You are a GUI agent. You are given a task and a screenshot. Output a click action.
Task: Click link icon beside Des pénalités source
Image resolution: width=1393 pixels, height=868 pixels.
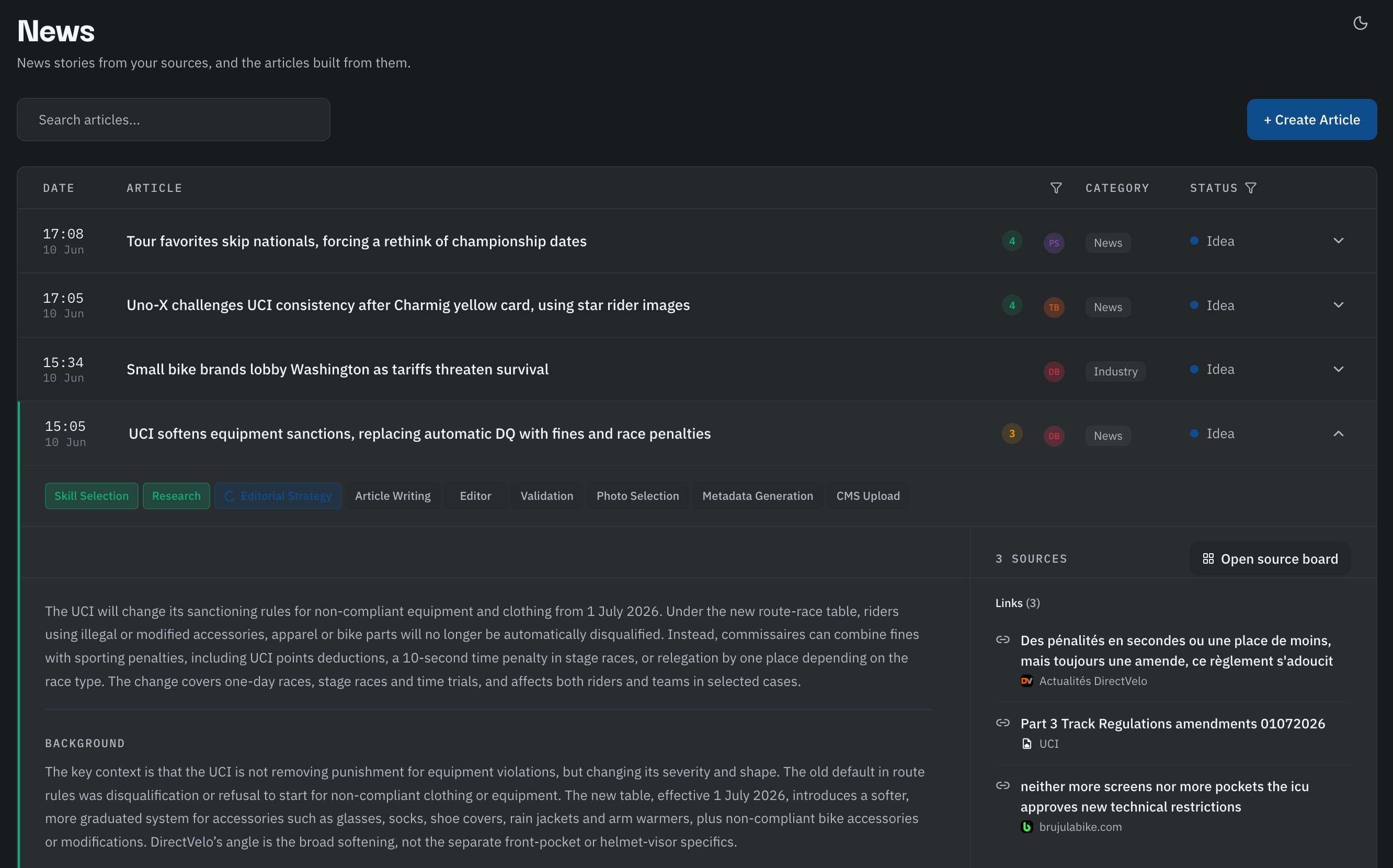click(x=1003, y=639)
